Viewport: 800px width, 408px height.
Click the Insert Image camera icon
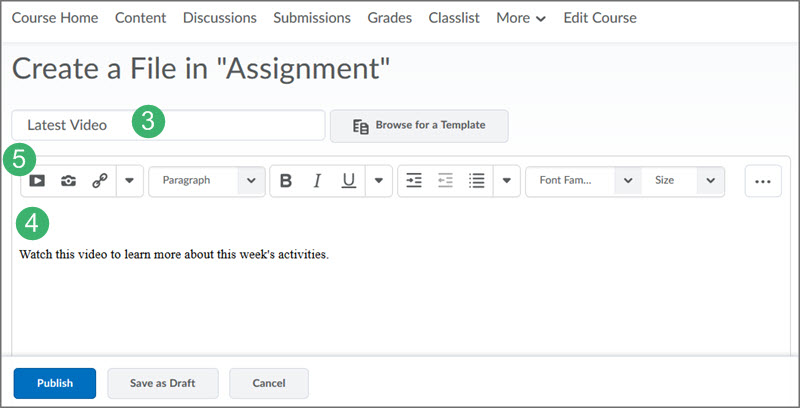coord(68,181)
